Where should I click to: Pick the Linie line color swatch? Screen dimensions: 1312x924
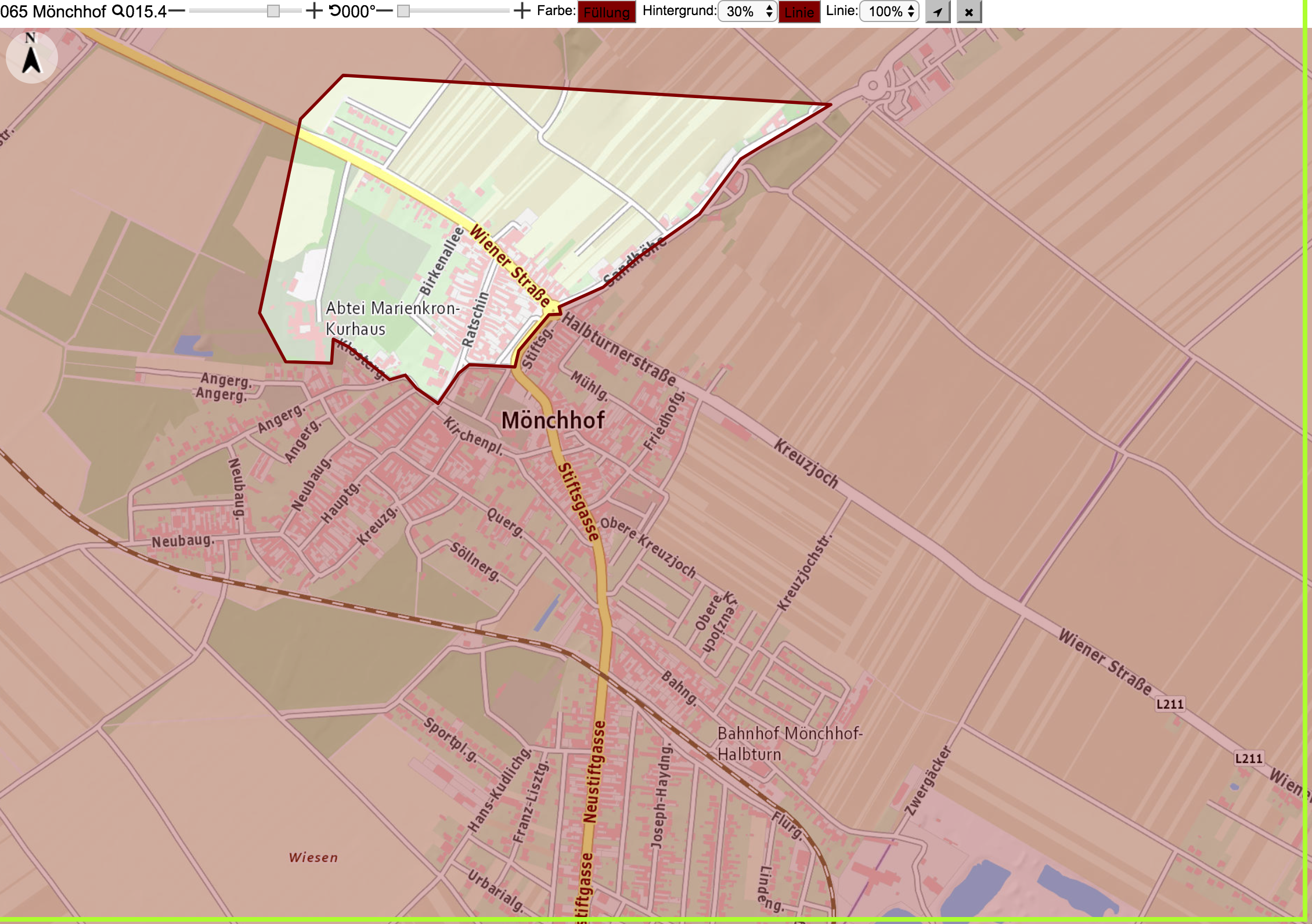click(799, 12)
